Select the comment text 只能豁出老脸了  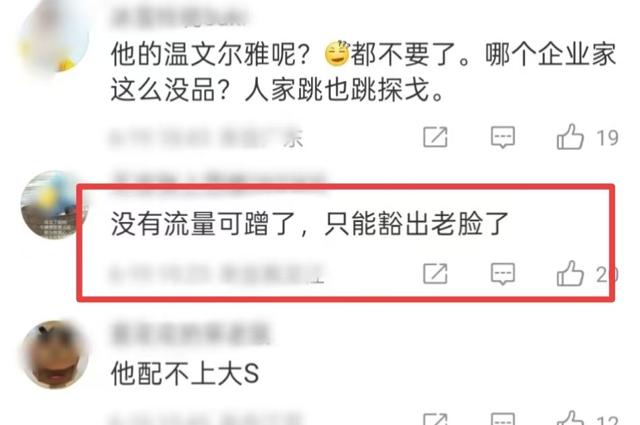click(x=416, y=224)
